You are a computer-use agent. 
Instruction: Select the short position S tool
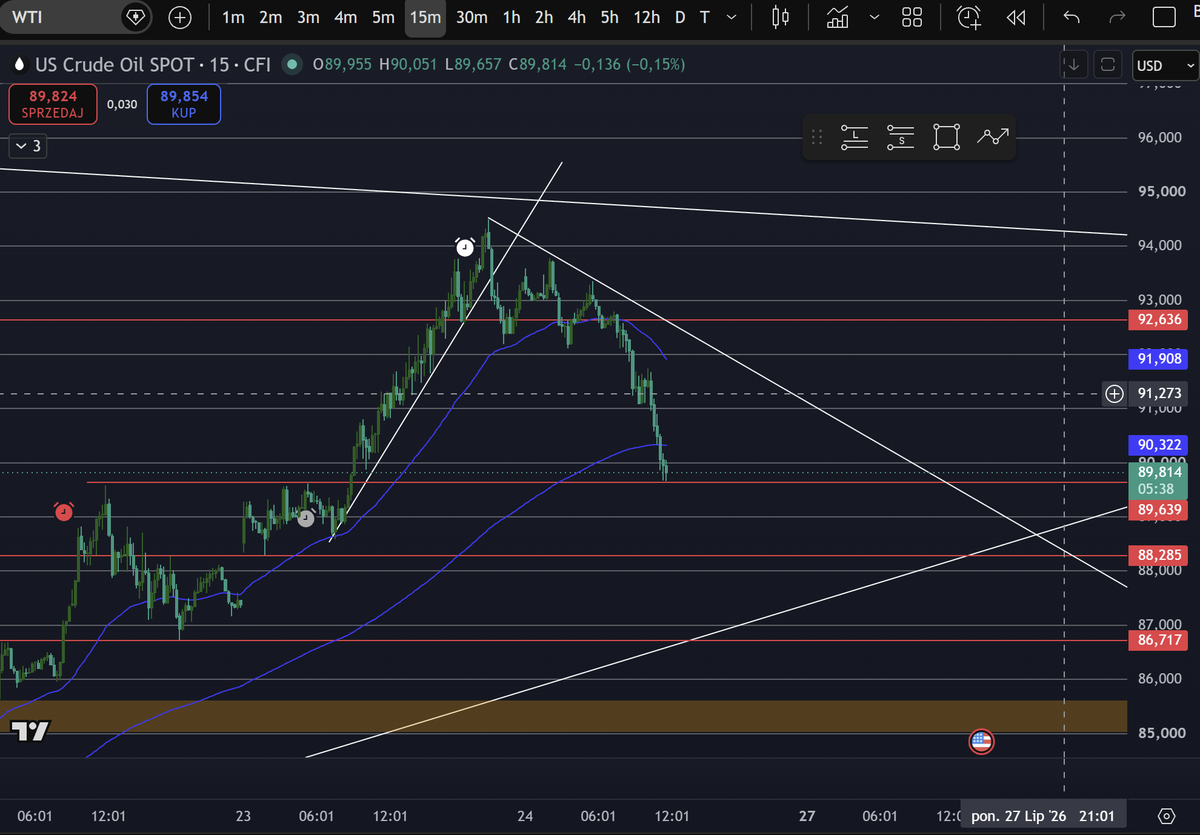tap(901, 138)
